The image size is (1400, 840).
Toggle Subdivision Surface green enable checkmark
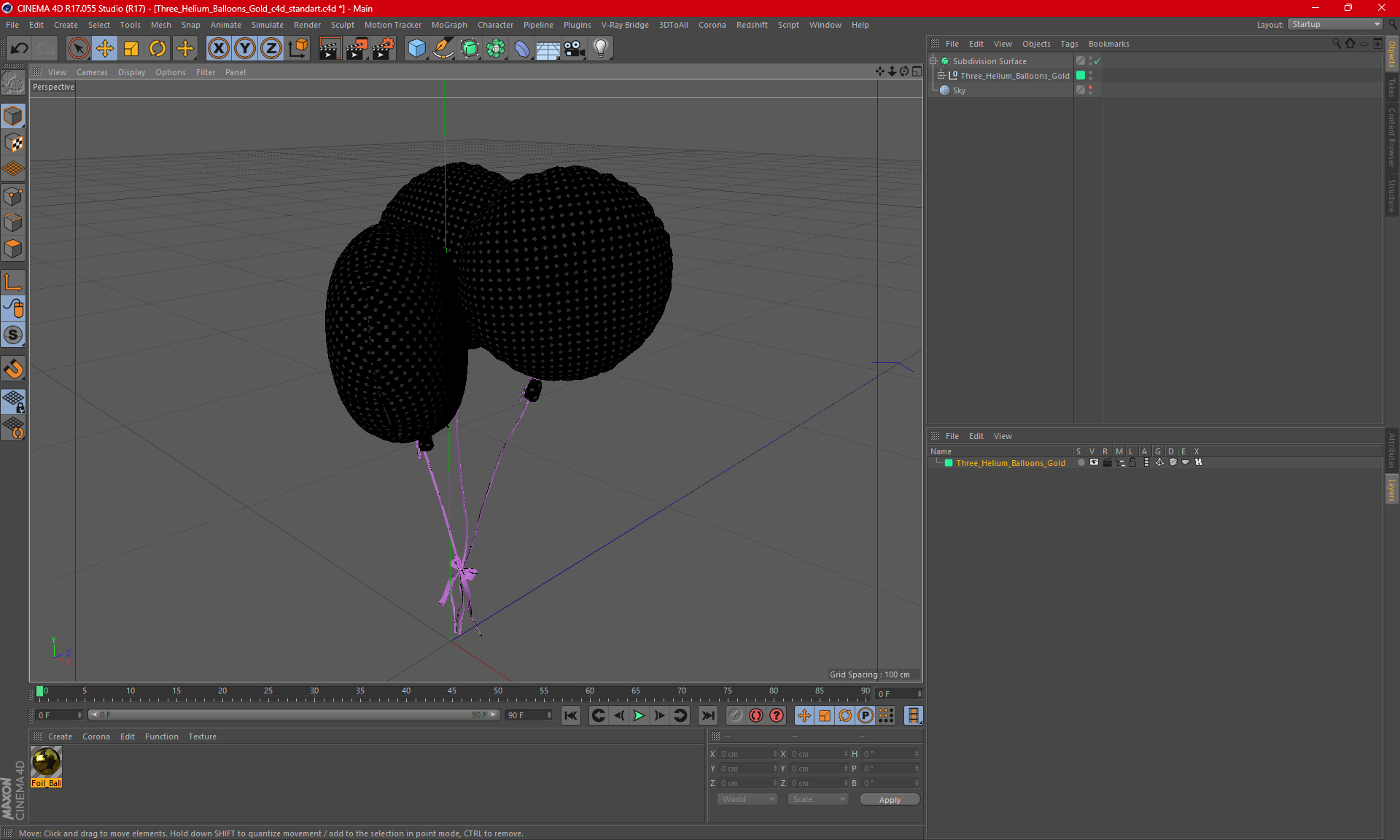pos(1097,61)
